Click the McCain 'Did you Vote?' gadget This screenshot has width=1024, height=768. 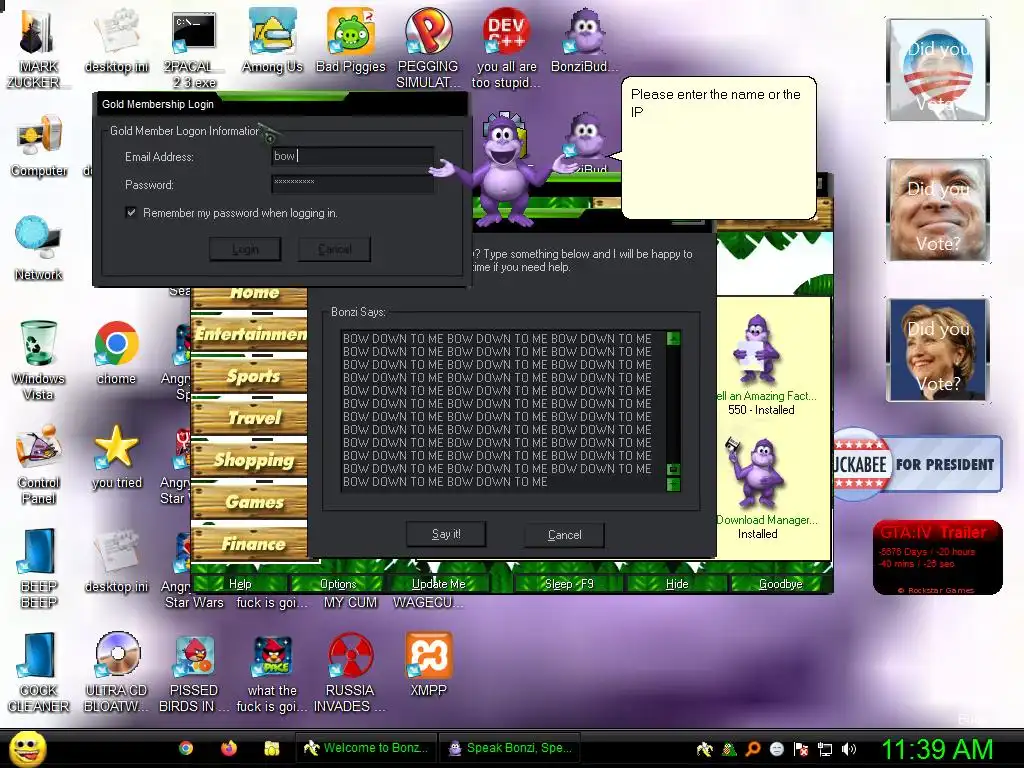point(937,210)
